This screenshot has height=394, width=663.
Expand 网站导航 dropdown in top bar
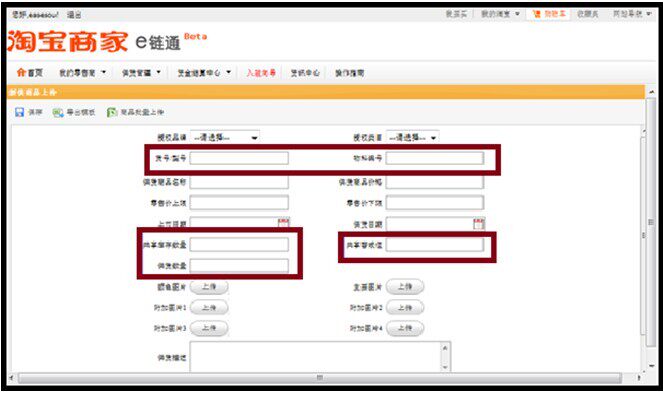tap(649, 14)
